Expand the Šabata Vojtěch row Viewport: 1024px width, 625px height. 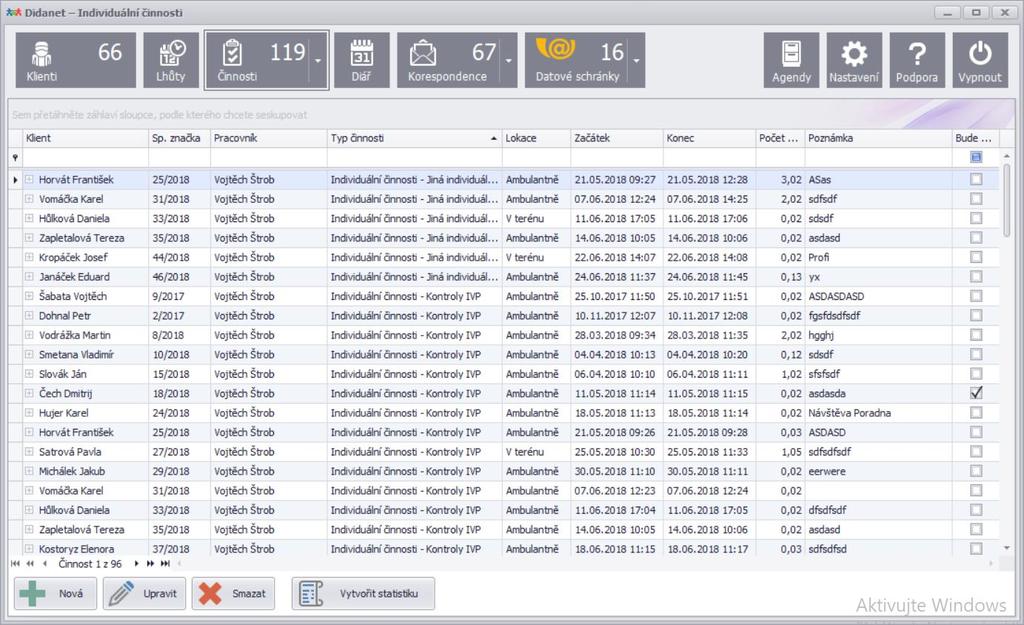29,296
